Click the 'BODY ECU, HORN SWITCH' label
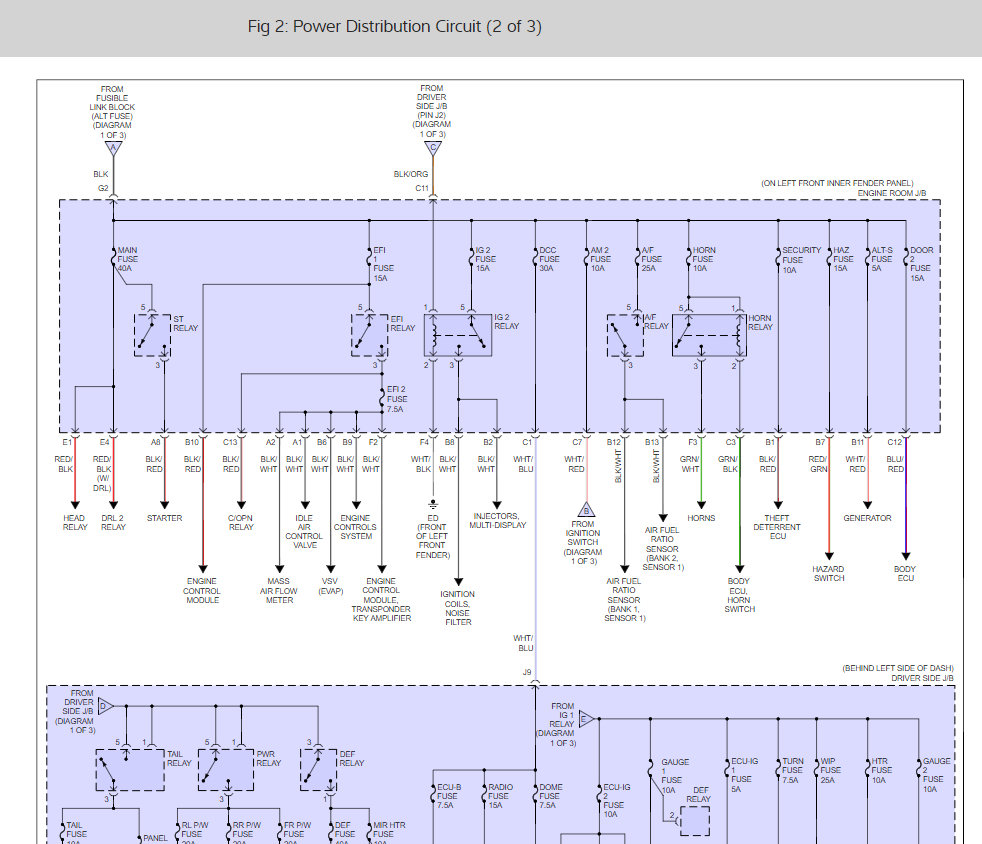This screenshot has width=982, height=844. (x=740, y=595)
